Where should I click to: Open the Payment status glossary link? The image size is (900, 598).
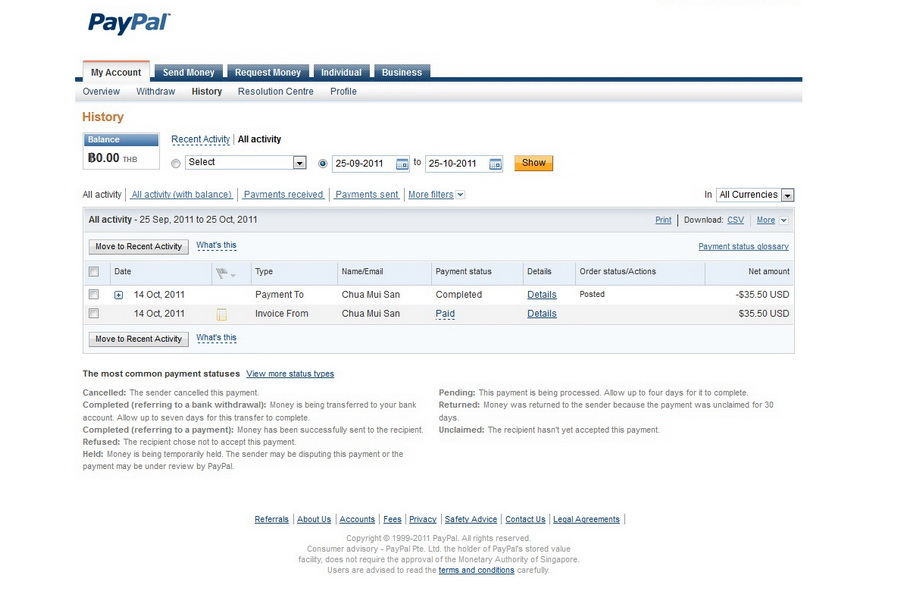coord(743,247)
